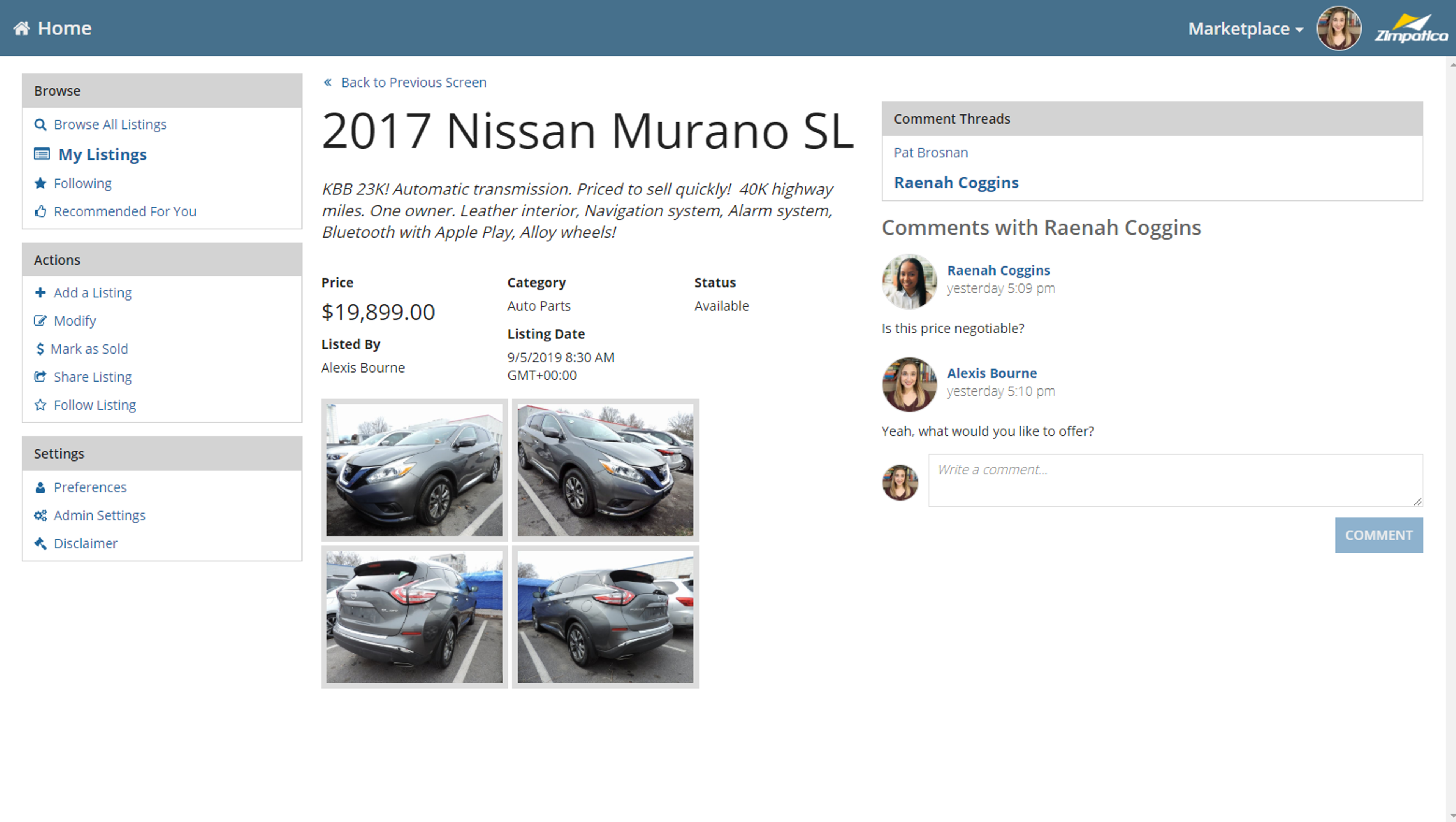This screenshot has height=822, width=1456.
Task: Click the star icon beside Following
Action: tap(40, 183)
